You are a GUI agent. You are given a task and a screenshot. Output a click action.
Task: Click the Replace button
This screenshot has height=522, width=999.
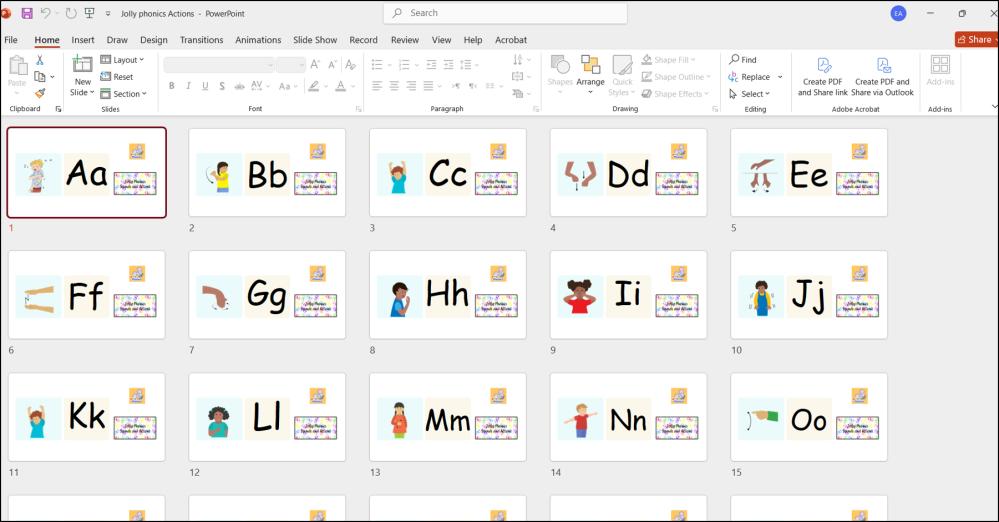749,76
